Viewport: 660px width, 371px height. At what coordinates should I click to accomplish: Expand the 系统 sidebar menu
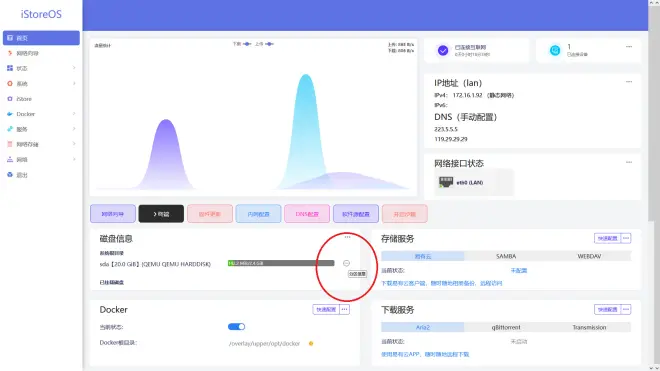[41, 83]
